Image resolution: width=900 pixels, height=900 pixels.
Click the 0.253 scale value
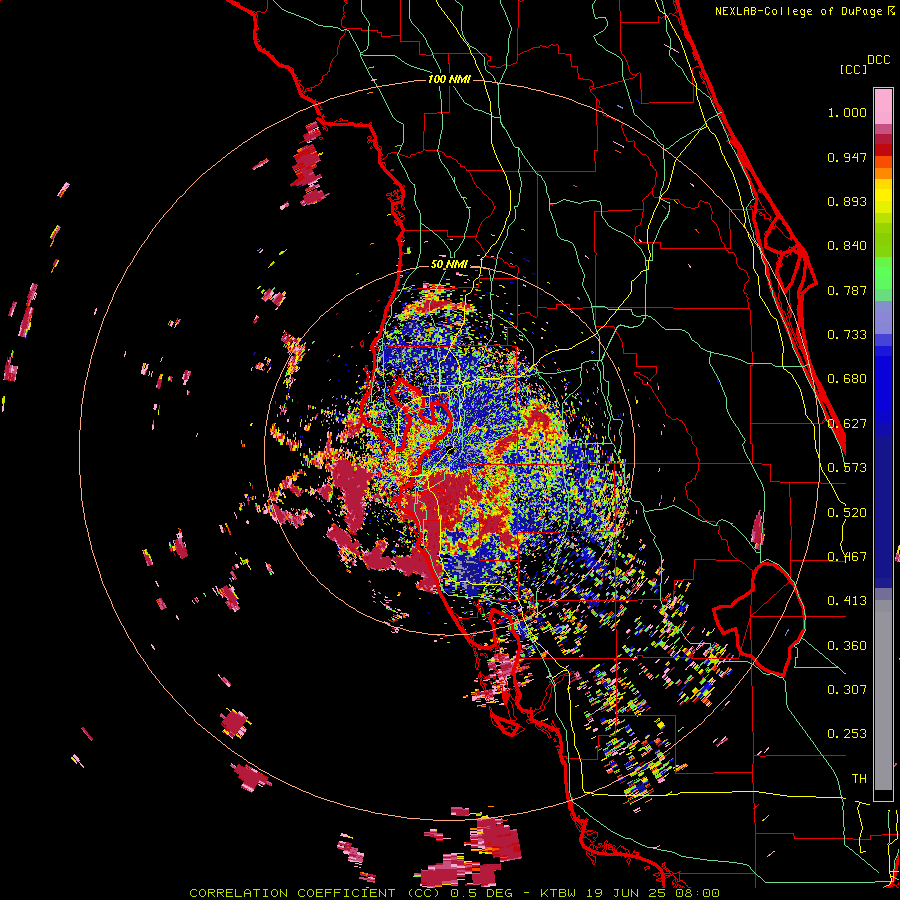point(847,734)
